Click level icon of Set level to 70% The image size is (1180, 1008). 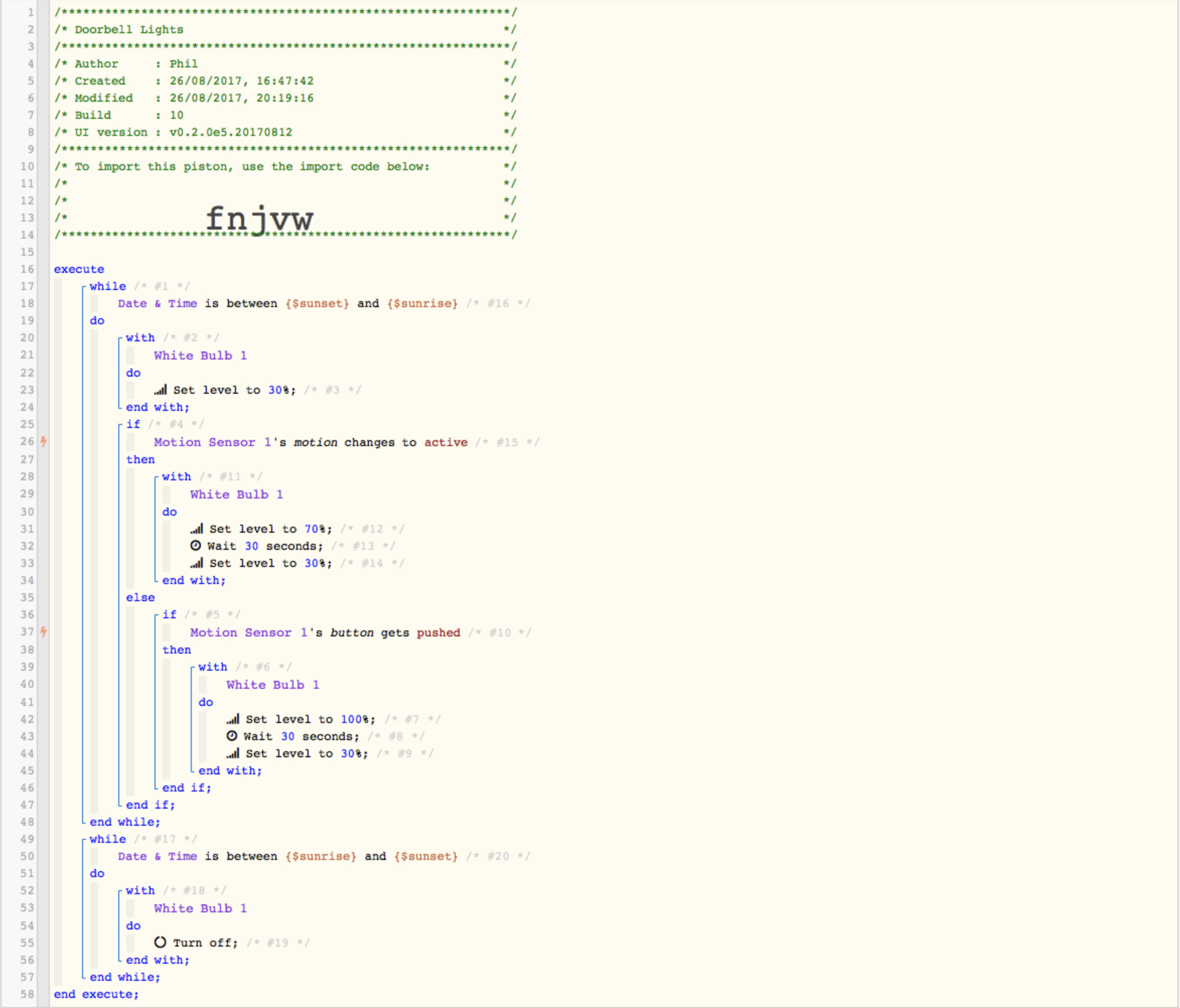tap(196, 529)
